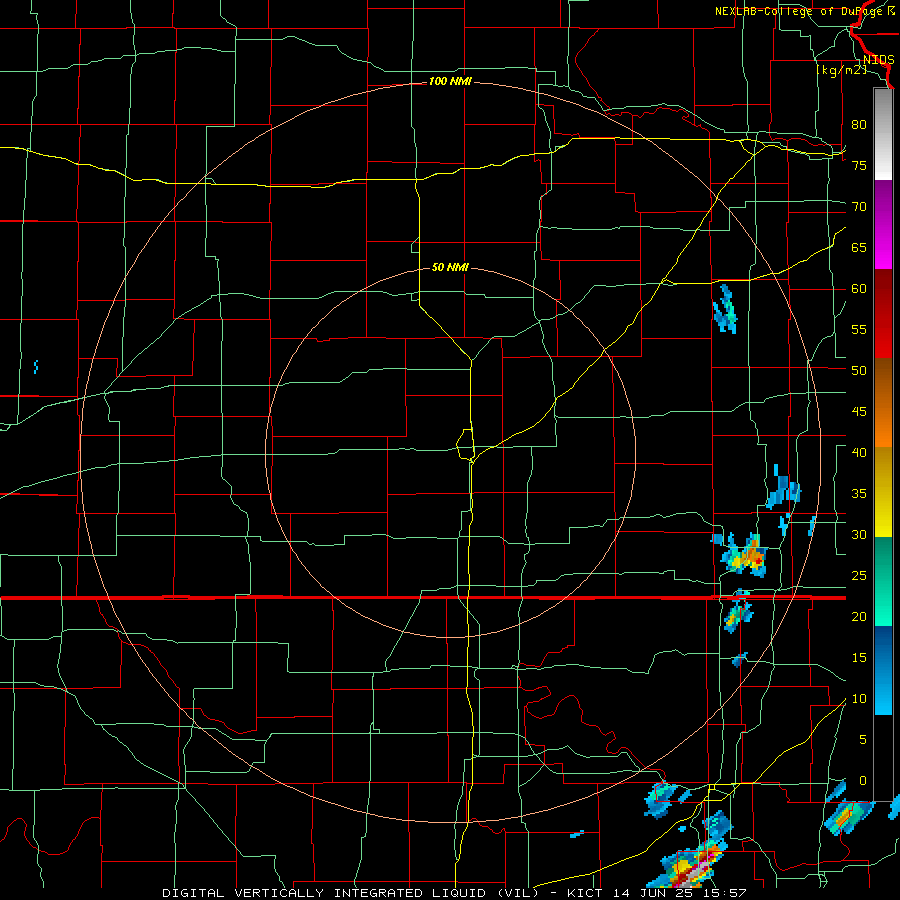900x900 pixels.
Task: Click the 100 NMI range ring label
Action: coord(450,82)
